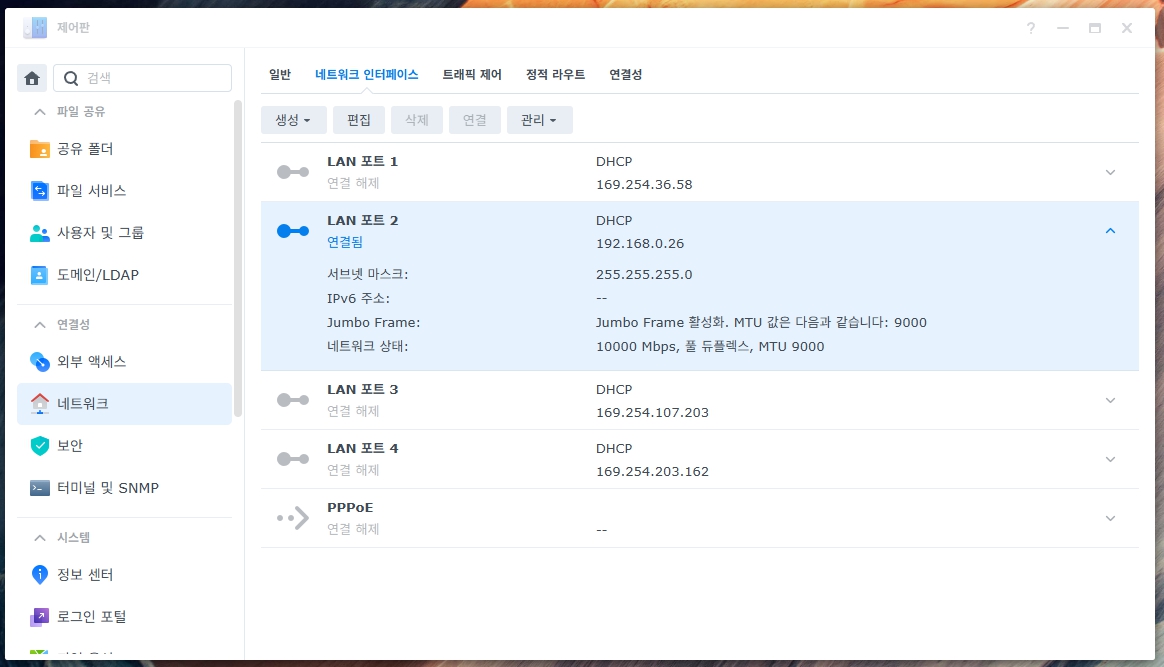
Task: Switch to the 트래픽 제어 tab
Action: (472, 75)
